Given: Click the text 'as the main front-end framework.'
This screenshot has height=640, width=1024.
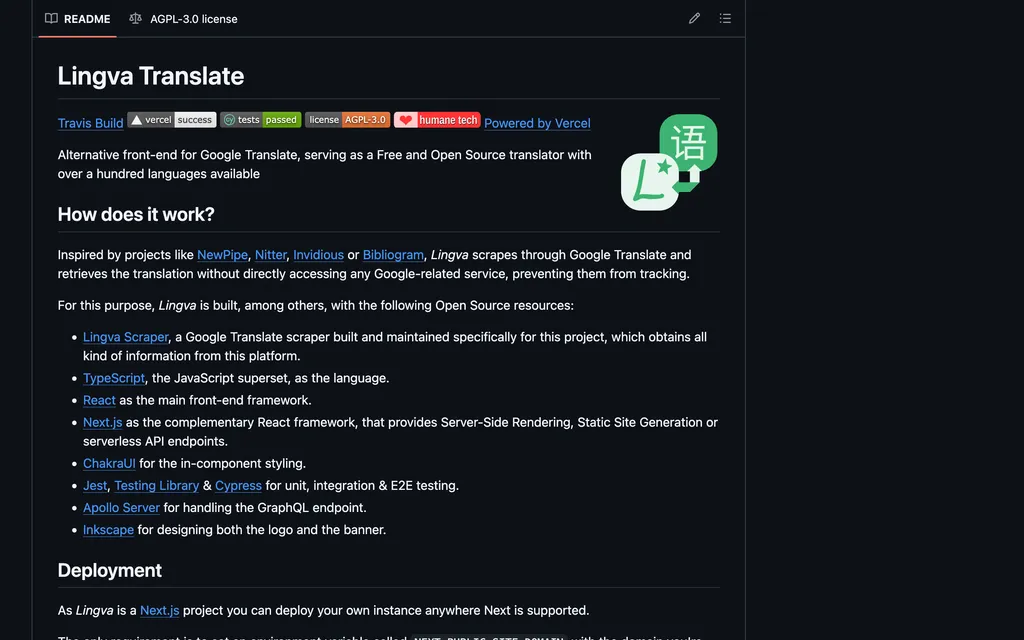Looking at the screenshot, I should click(215, 400).
